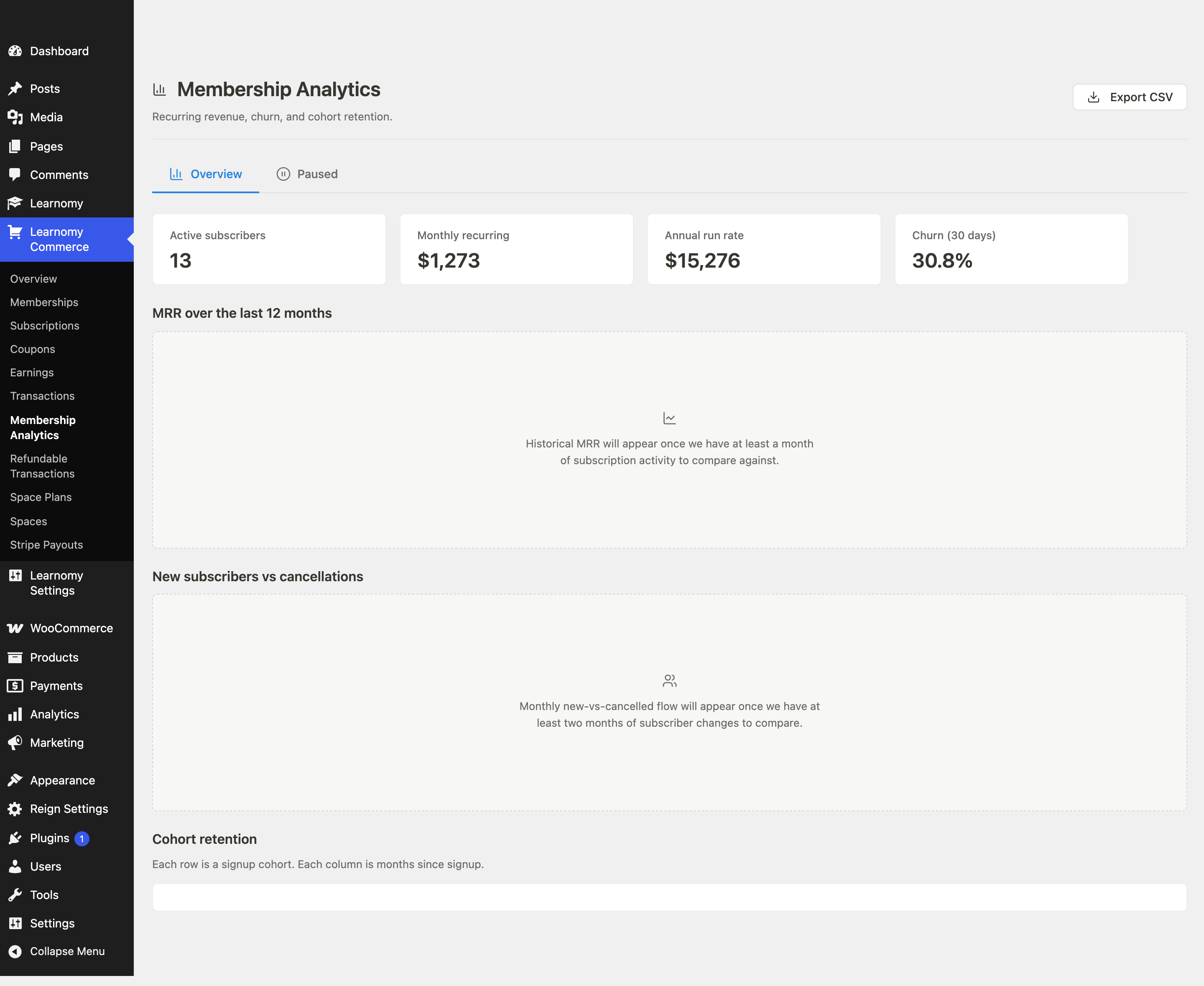
Task: Click the Posts pushpin icon
Action: click(x=15, y=89)
